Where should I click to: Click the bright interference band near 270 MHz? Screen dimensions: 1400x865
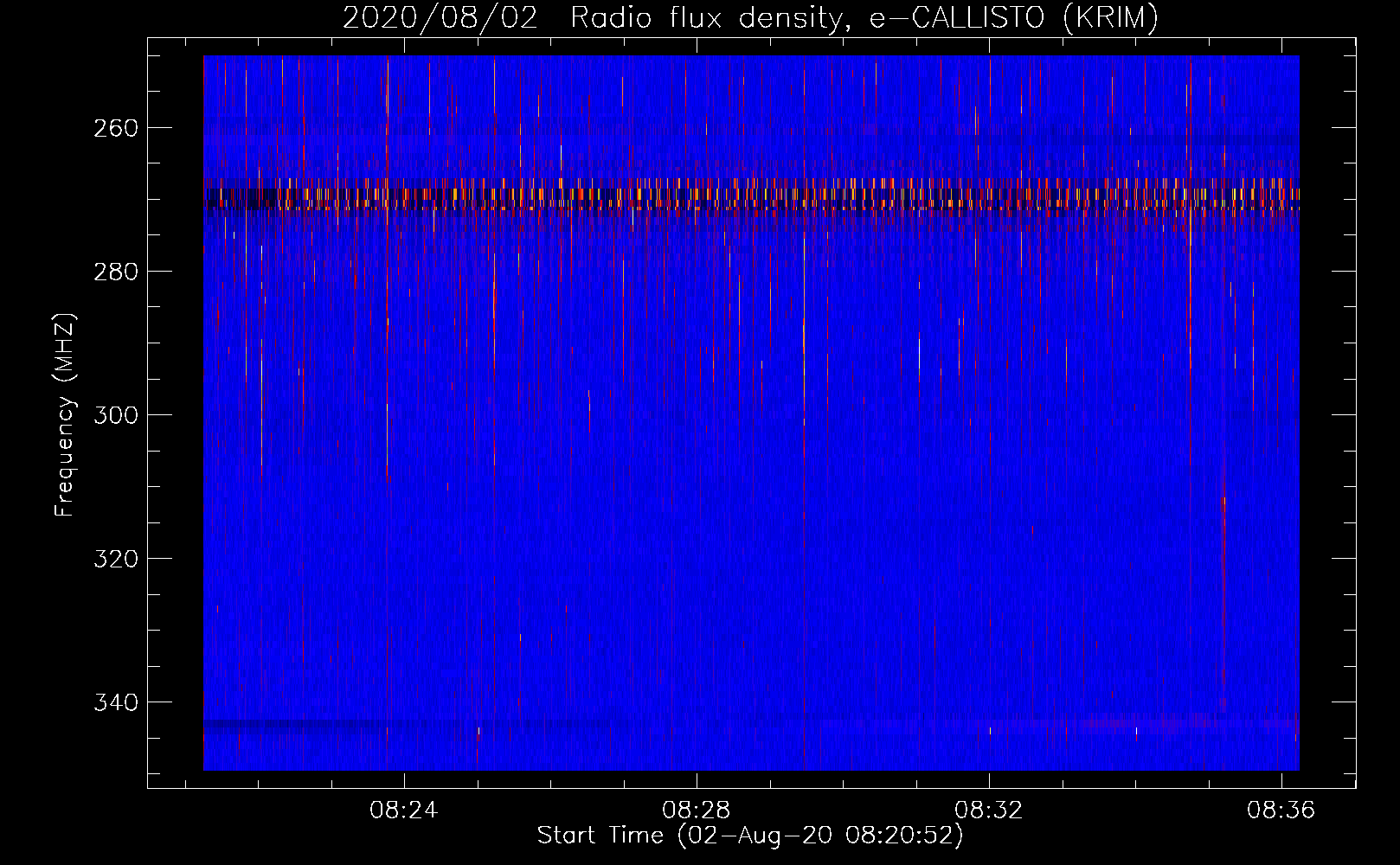751,195
